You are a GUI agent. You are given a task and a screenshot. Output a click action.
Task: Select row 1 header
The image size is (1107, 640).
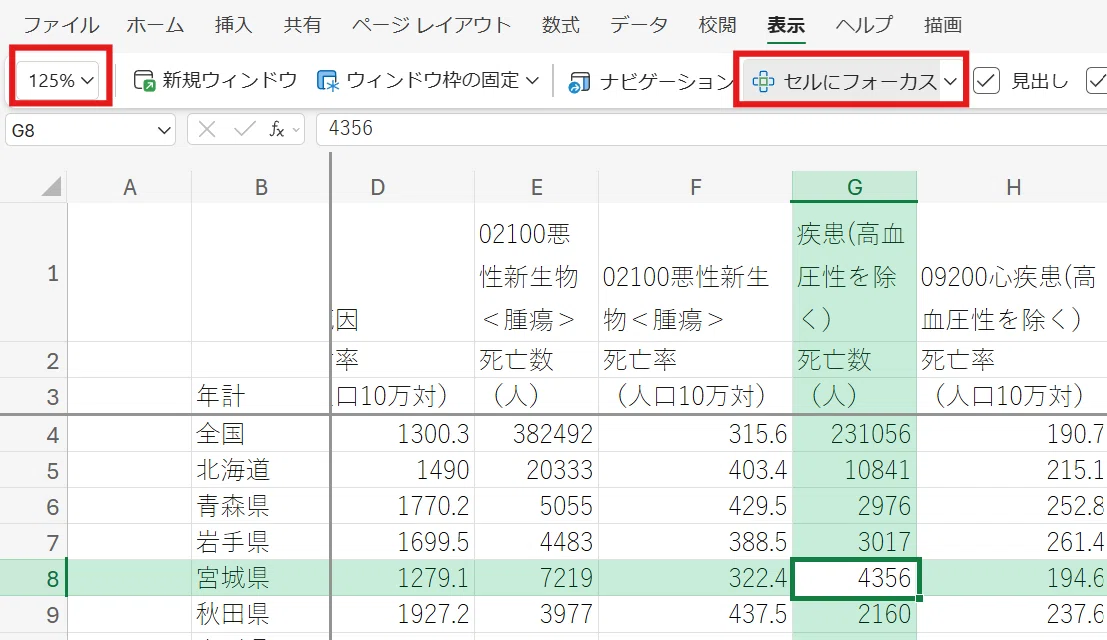click(x=33, y=273)
